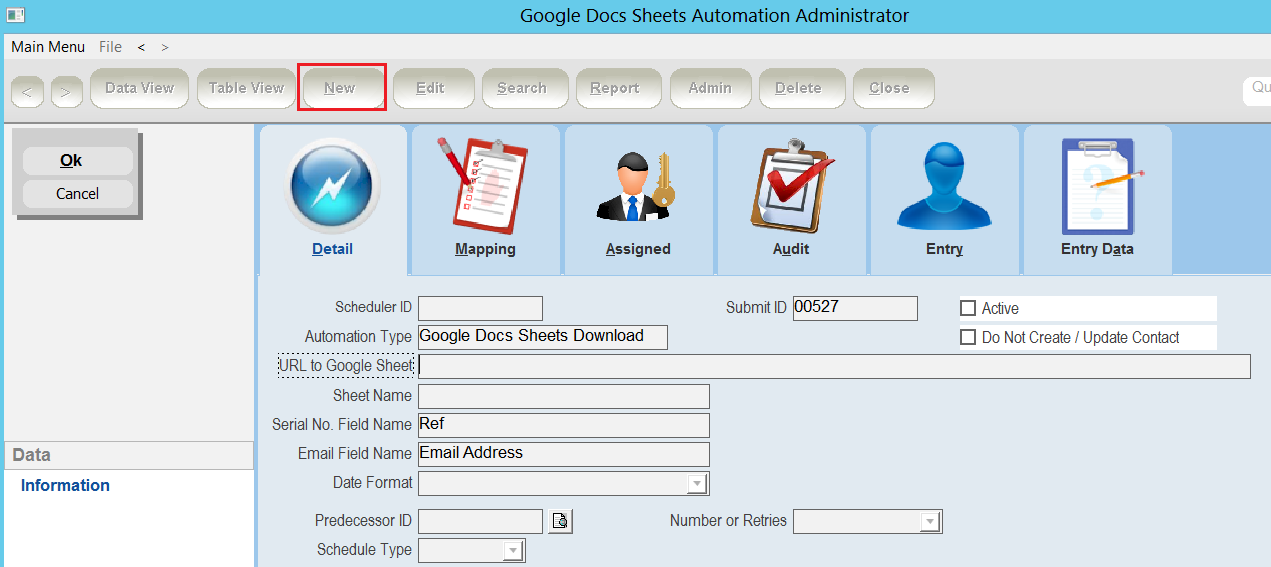
Task: Focus the Scheduler ID field
Action: coord(480,308)
